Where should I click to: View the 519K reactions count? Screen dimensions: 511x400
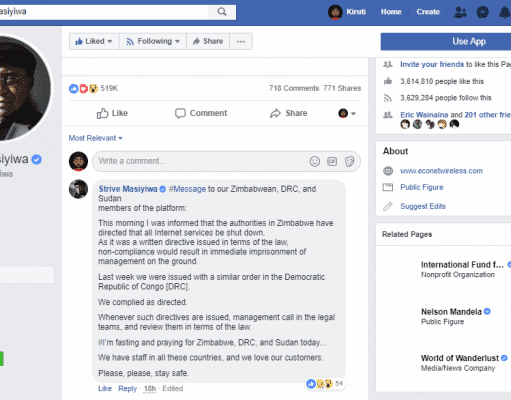pyautogui.click(x=109, y=88)
